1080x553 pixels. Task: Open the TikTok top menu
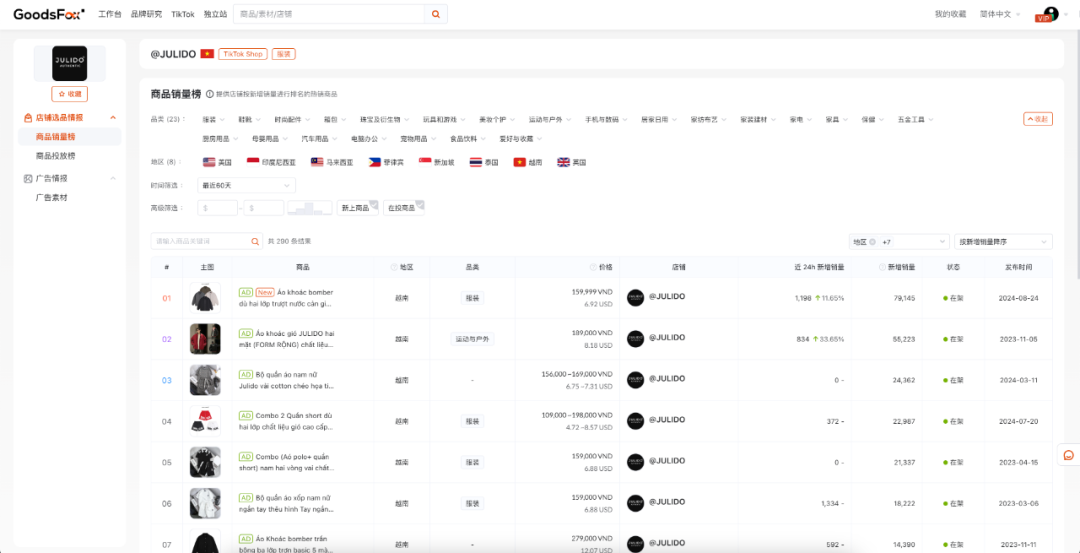coord(183,14)
